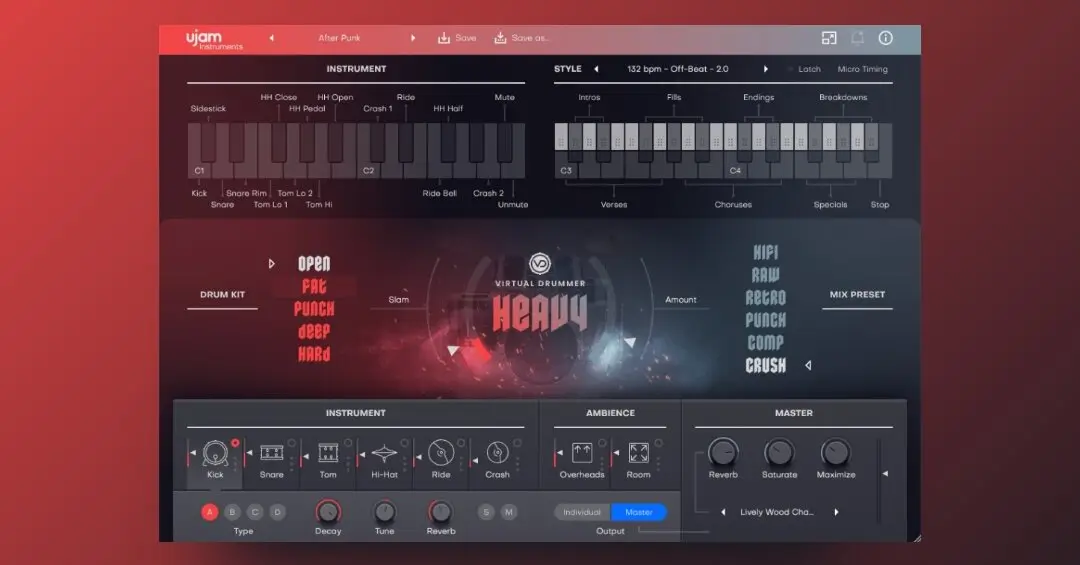Open the After Punk preset name

click(x=340, y=38)
